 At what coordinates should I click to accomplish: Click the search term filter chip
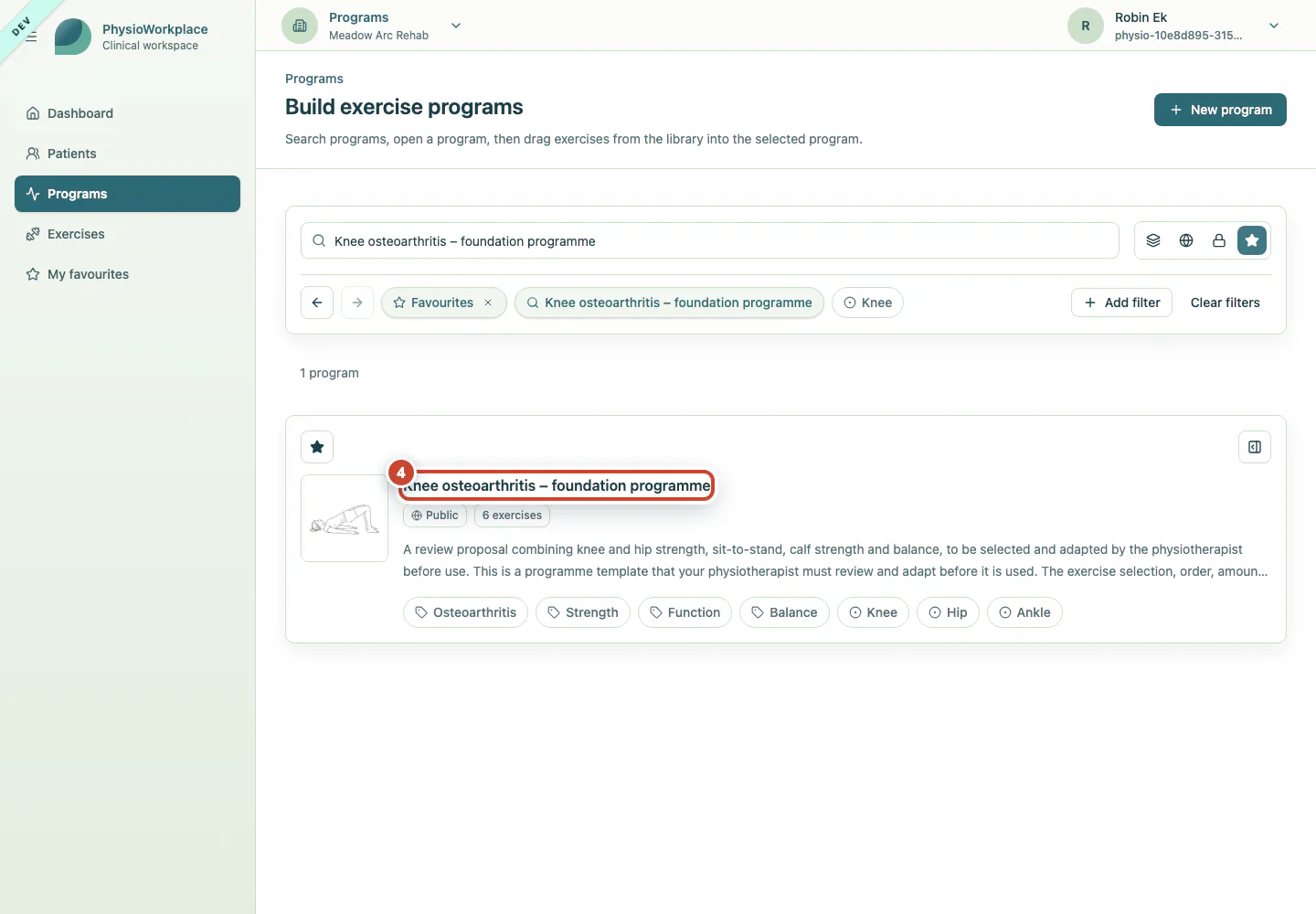coord(669,303)
